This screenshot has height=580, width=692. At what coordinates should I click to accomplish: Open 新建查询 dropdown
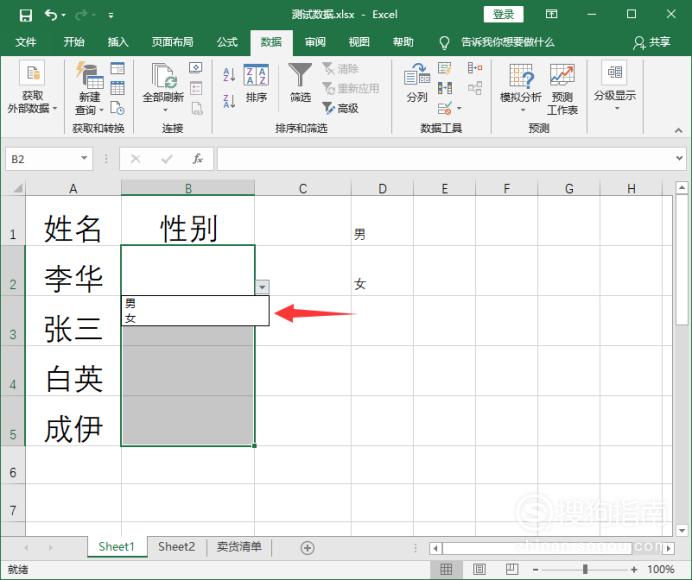tap(90, 88)
